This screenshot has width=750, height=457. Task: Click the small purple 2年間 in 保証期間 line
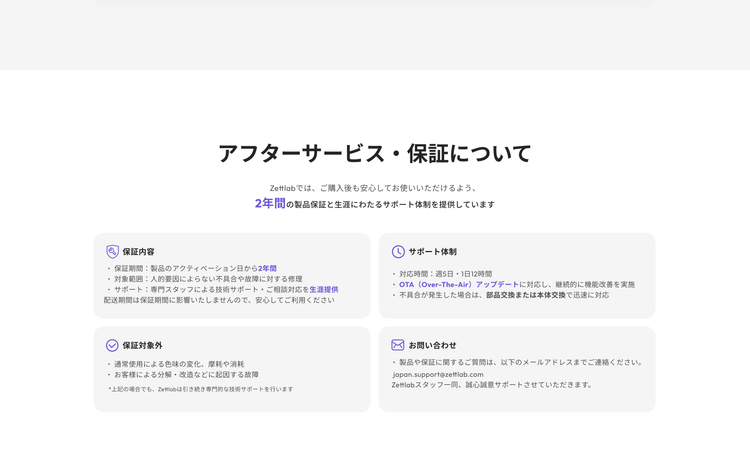coord(267,268)
